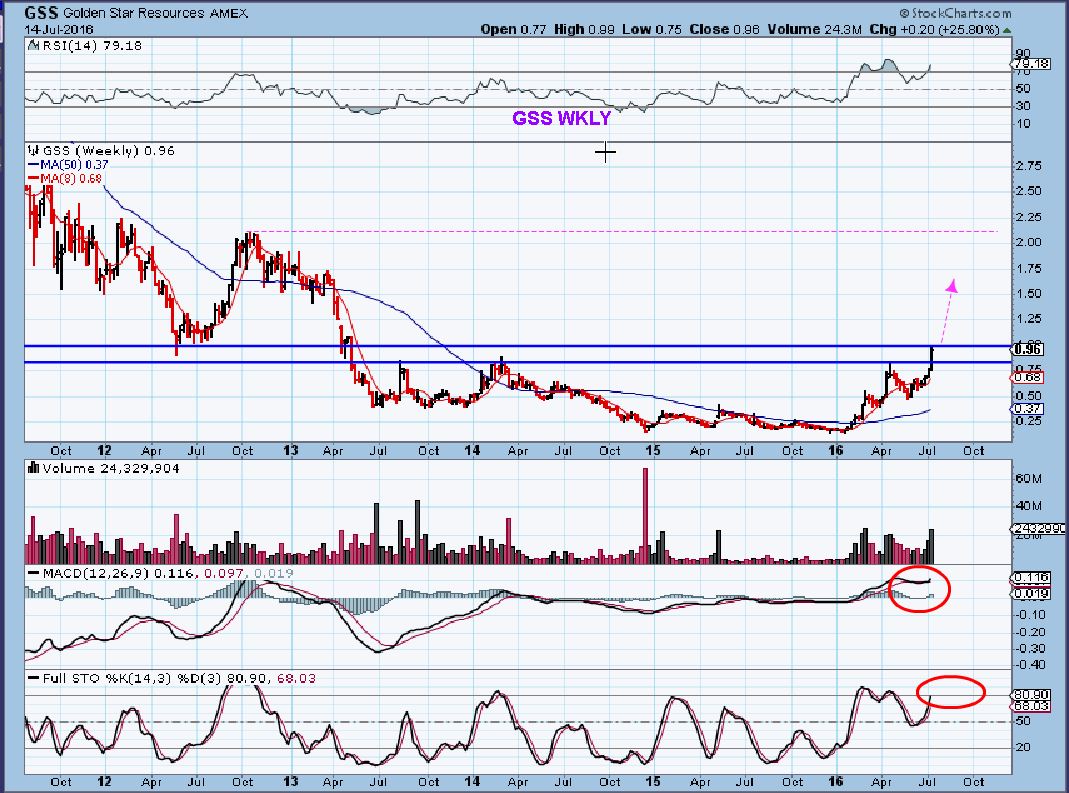Click the -0.40 MACD axis label

(1029, 665)
